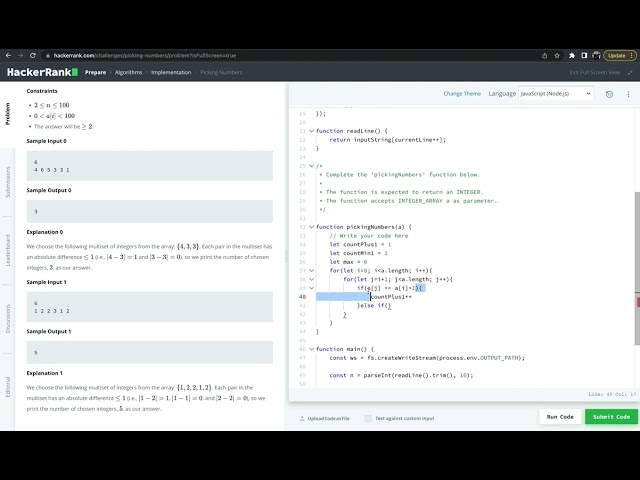Collapse the comment block at line 25
The image size is (640, 480).
(x=311, y=166)
